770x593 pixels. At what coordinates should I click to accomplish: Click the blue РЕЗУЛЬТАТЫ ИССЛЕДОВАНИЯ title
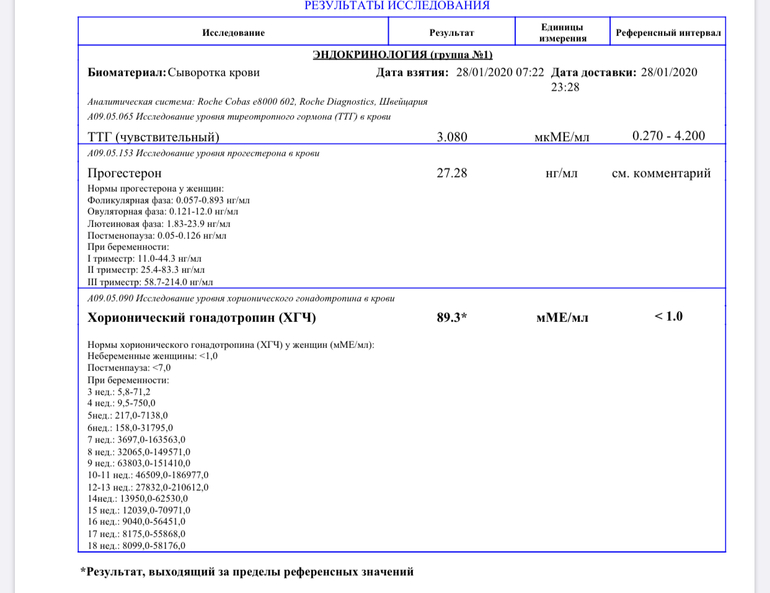(397, 6)
